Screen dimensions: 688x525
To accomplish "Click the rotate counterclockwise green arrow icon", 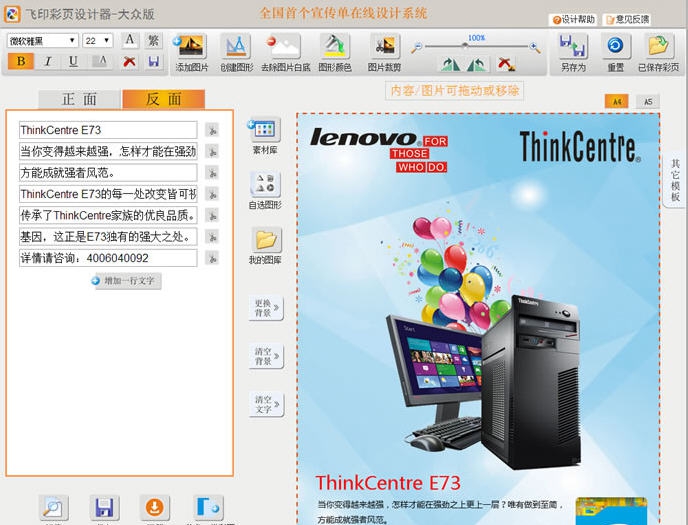I will [477, 65].
